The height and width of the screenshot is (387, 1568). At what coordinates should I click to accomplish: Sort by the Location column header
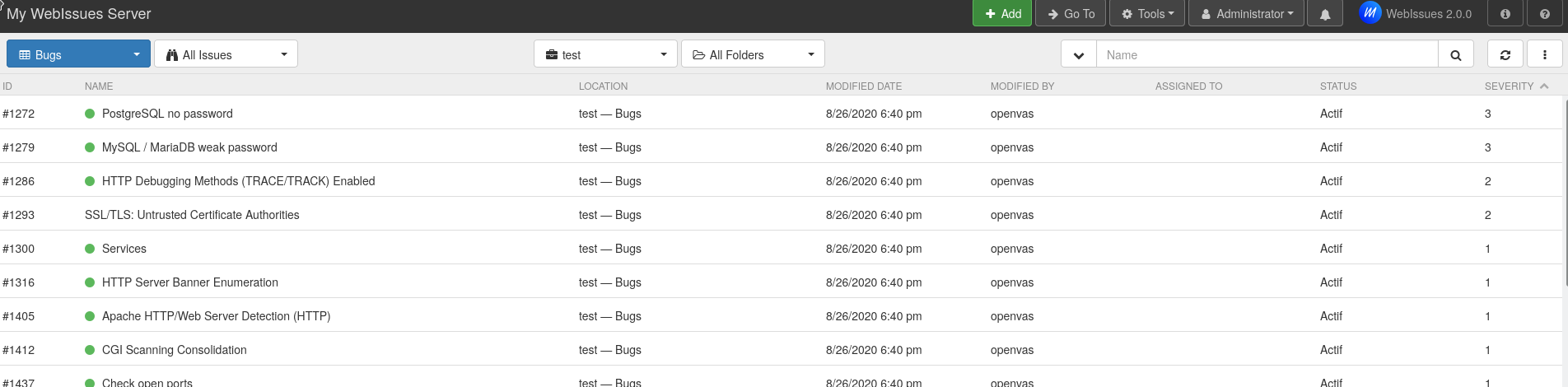tap(603, 86)
